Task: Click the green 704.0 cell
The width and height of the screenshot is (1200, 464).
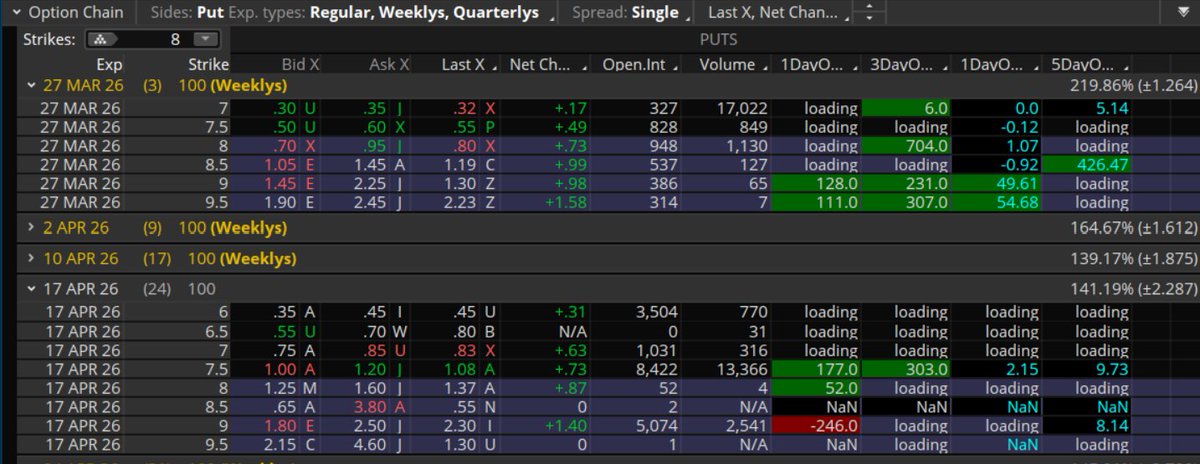Action: (904, 145)
